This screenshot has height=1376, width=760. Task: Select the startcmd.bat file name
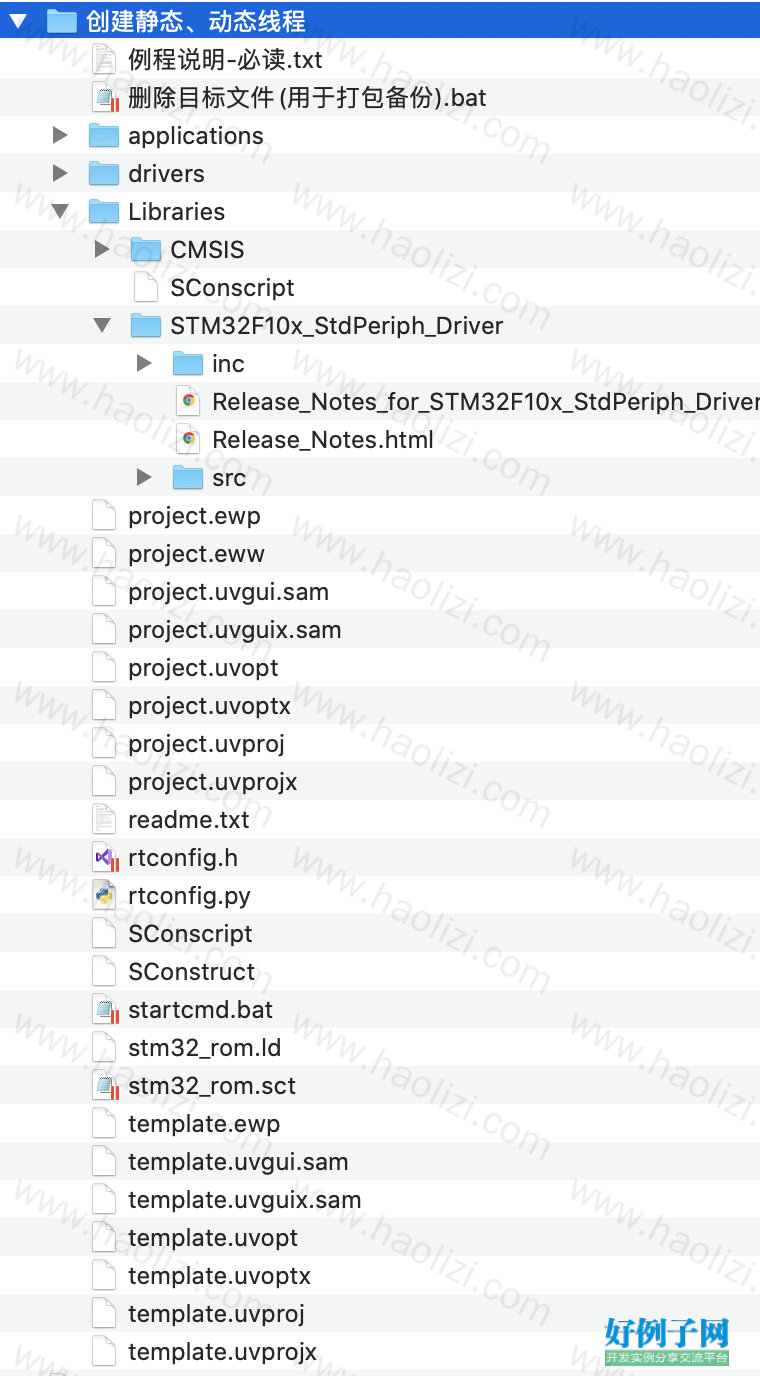200,1009
